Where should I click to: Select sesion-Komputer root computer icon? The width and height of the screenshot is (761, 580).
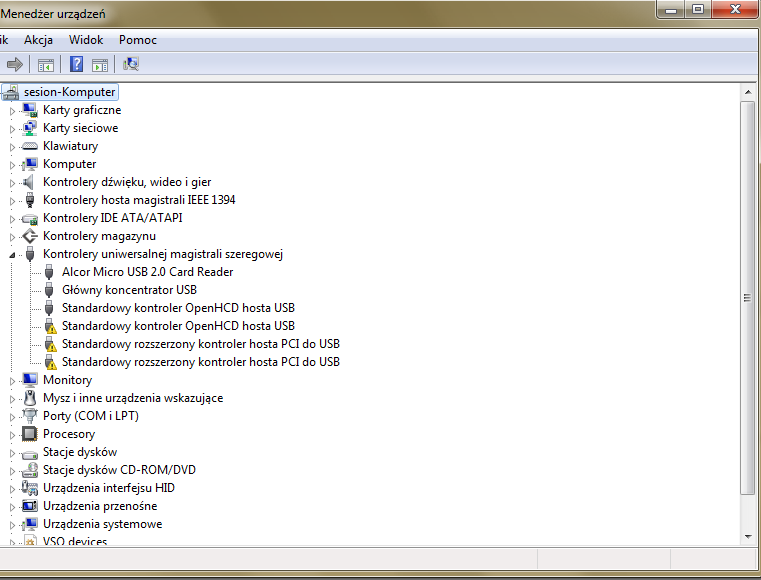click(x=11, y=92)
